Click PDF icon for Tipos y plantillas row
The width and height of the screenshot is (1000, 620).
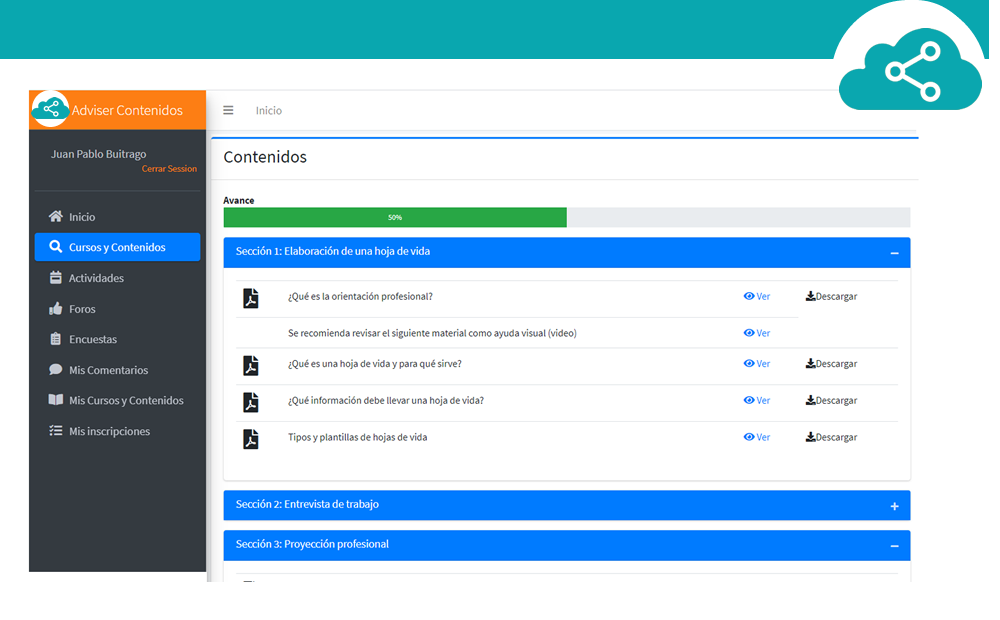tap(251, 439)
